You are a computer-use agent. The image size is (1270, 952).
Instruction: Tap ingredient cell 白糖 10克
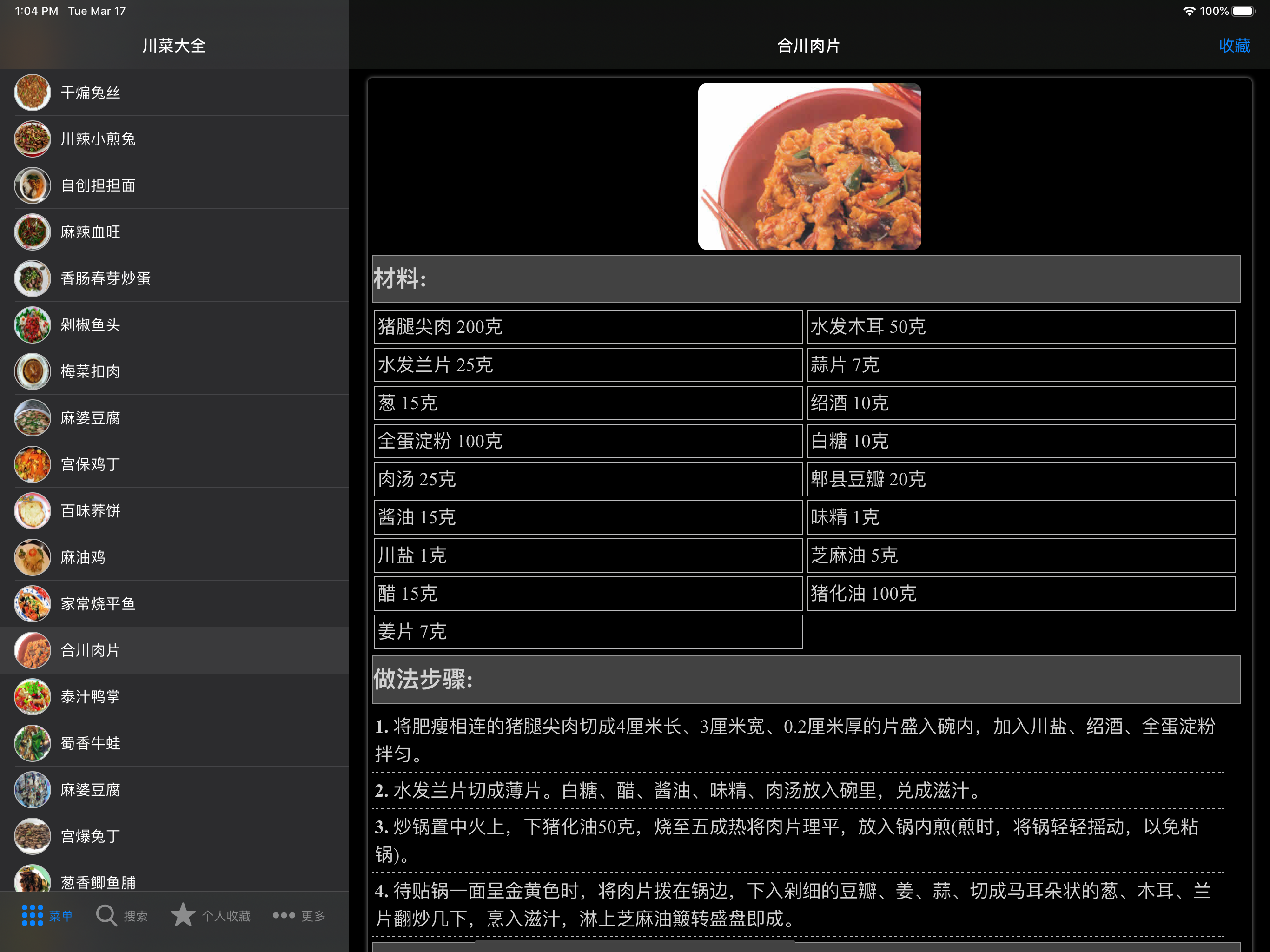pyautogui.click(x=1021, y=441)
